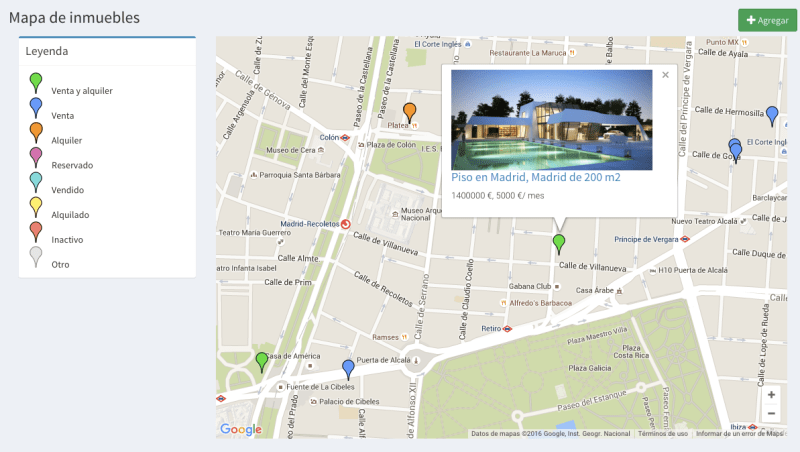Click the blue marker near Puerta de Alcalá
Image resolution: width=800 pixels, height=452 pixels.
pyautogui.click(x=348, y=368)
